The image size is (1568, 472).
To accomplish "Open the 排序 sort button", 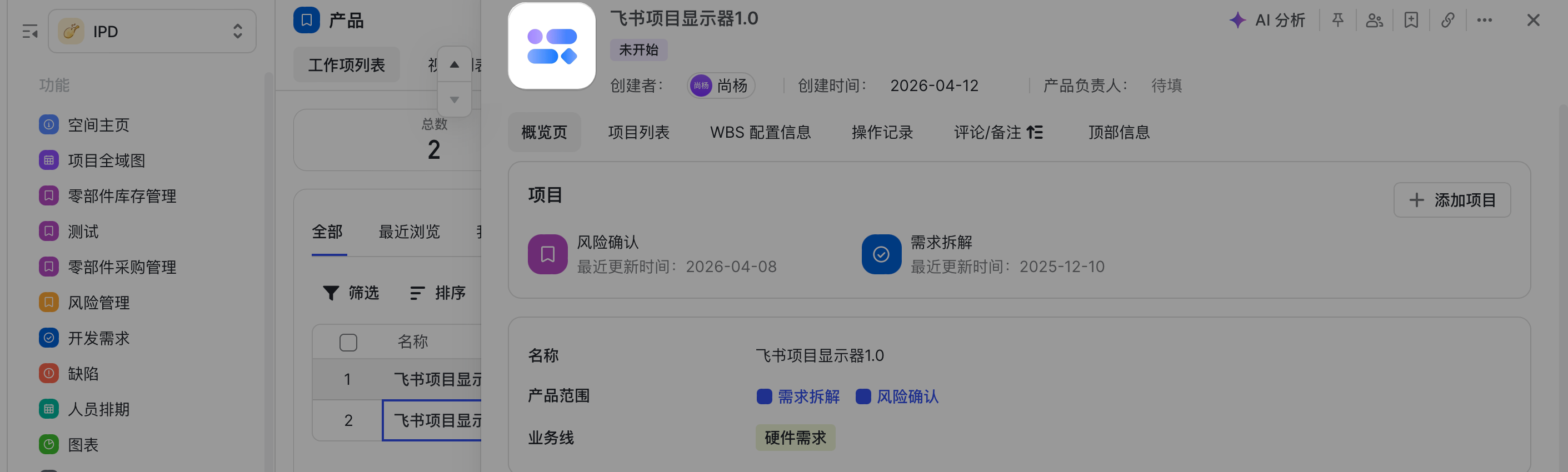I will (x=438, y=293).
